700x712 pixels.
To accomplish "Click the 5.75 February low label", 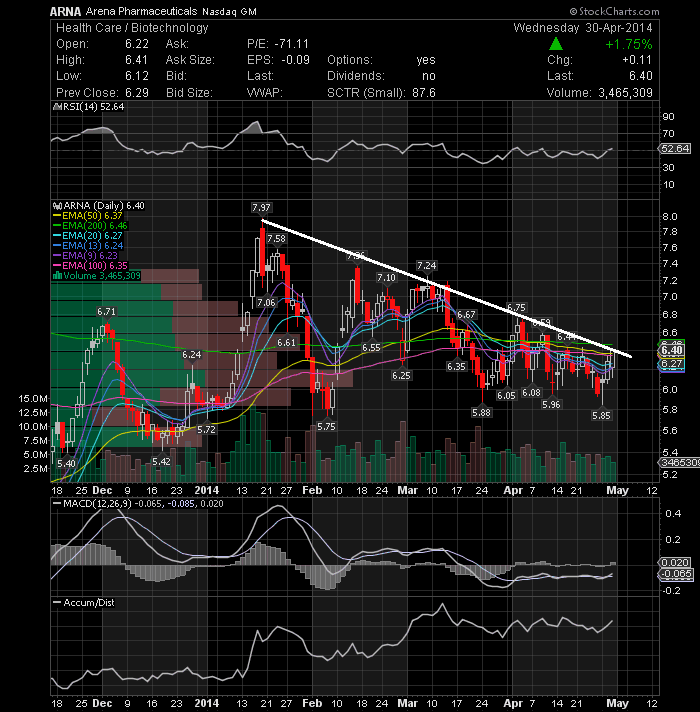I will 326,426.
